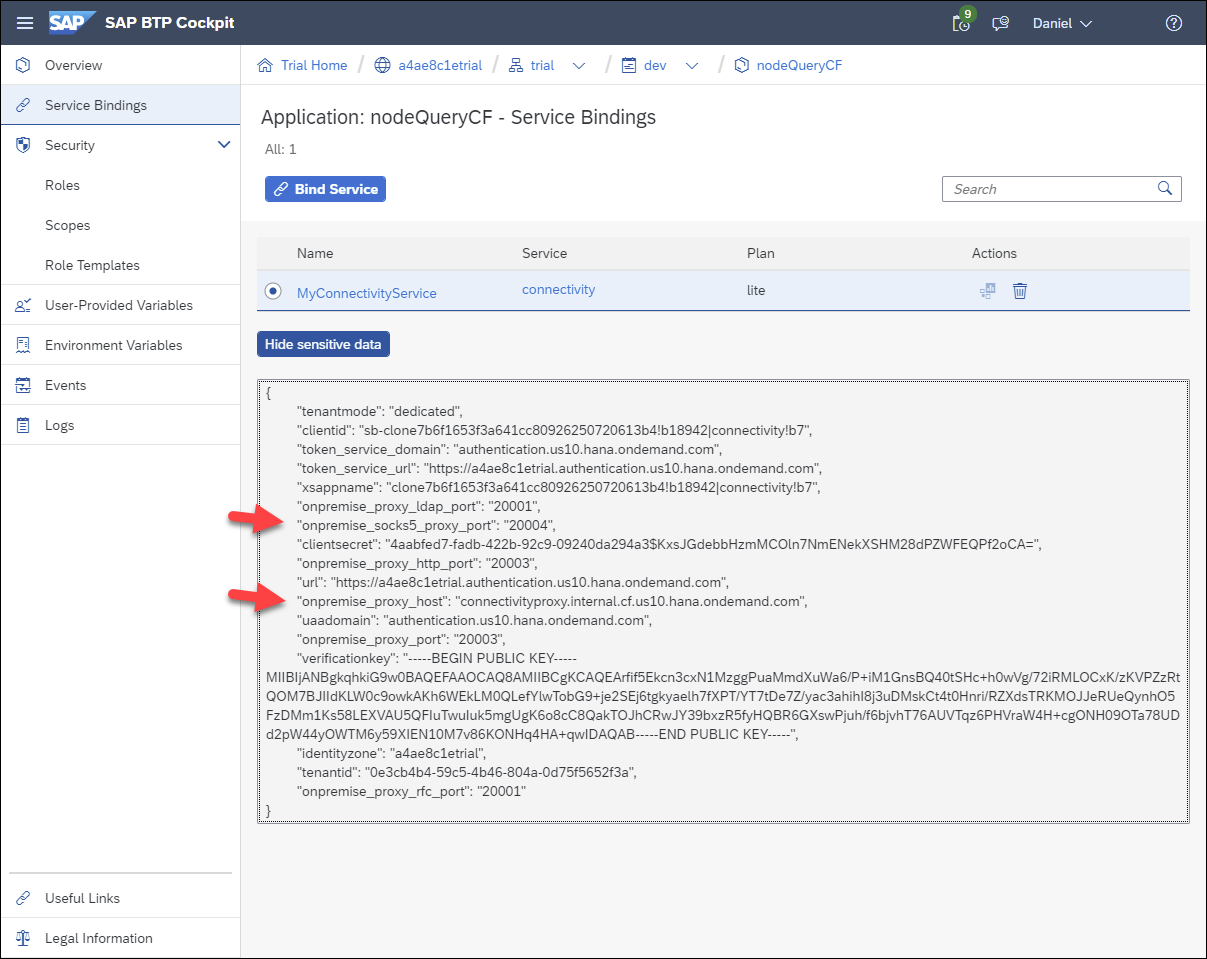Click the Bind Service button
This screenshot has width=1207, height=959.
[325, 189]
